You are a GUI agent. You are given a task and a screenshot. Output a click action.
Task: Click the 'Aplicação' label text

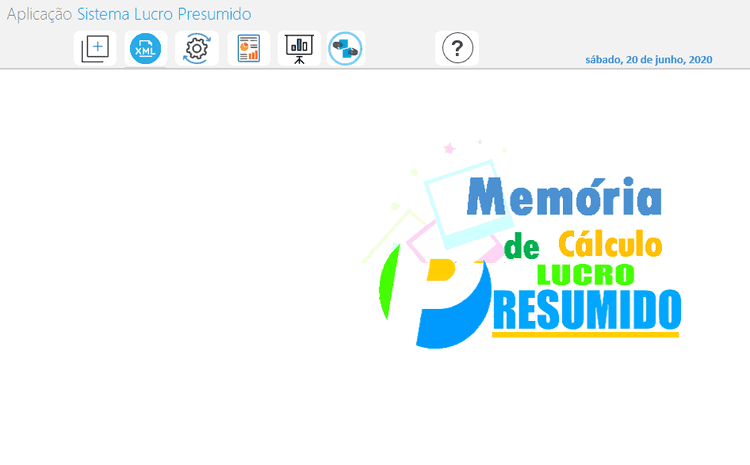[x=39, y=14]
